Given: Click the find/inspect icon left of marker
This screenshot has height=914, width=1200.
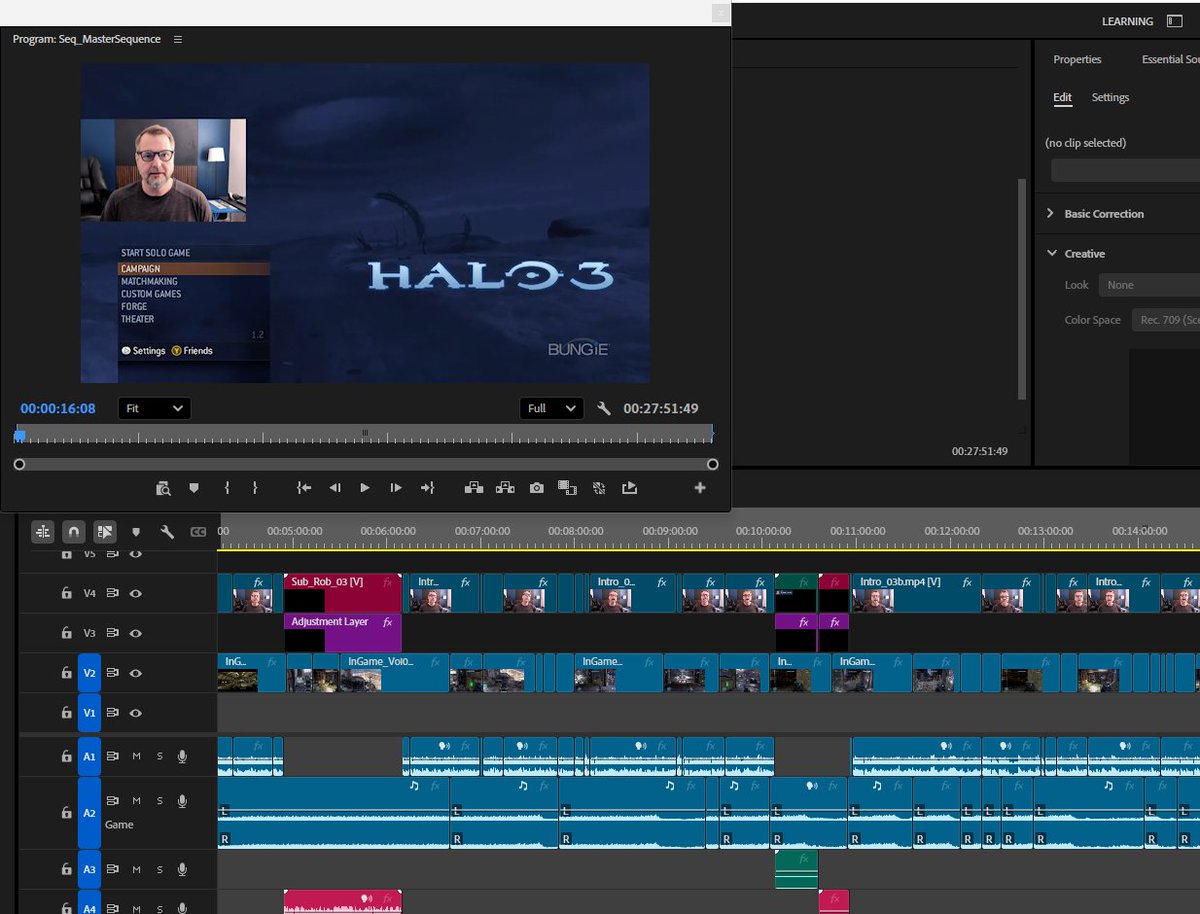Looking at the screenshot, I should 164,488.
